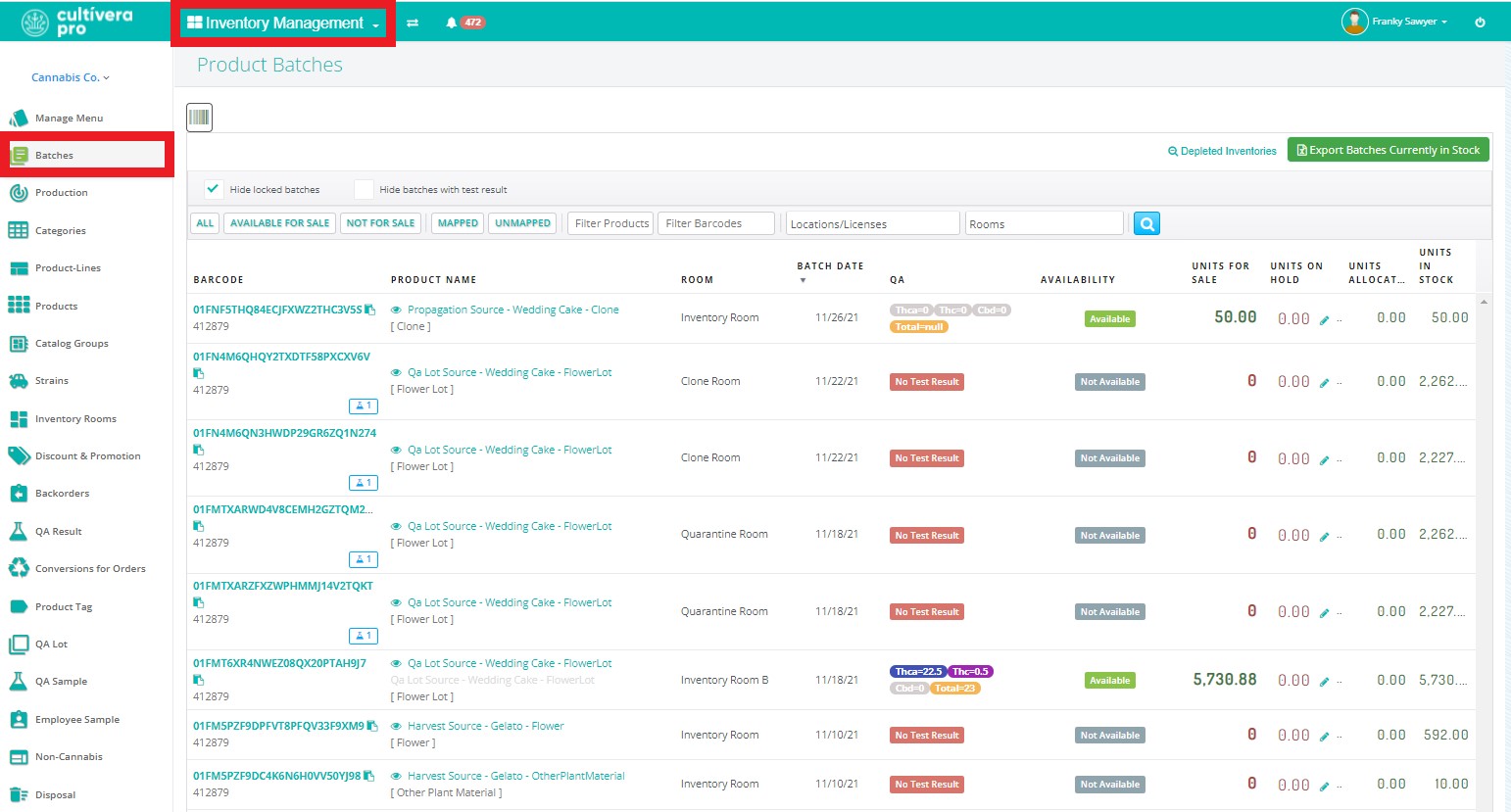Select the UNMAPPED filter tab

coord(522,223)
